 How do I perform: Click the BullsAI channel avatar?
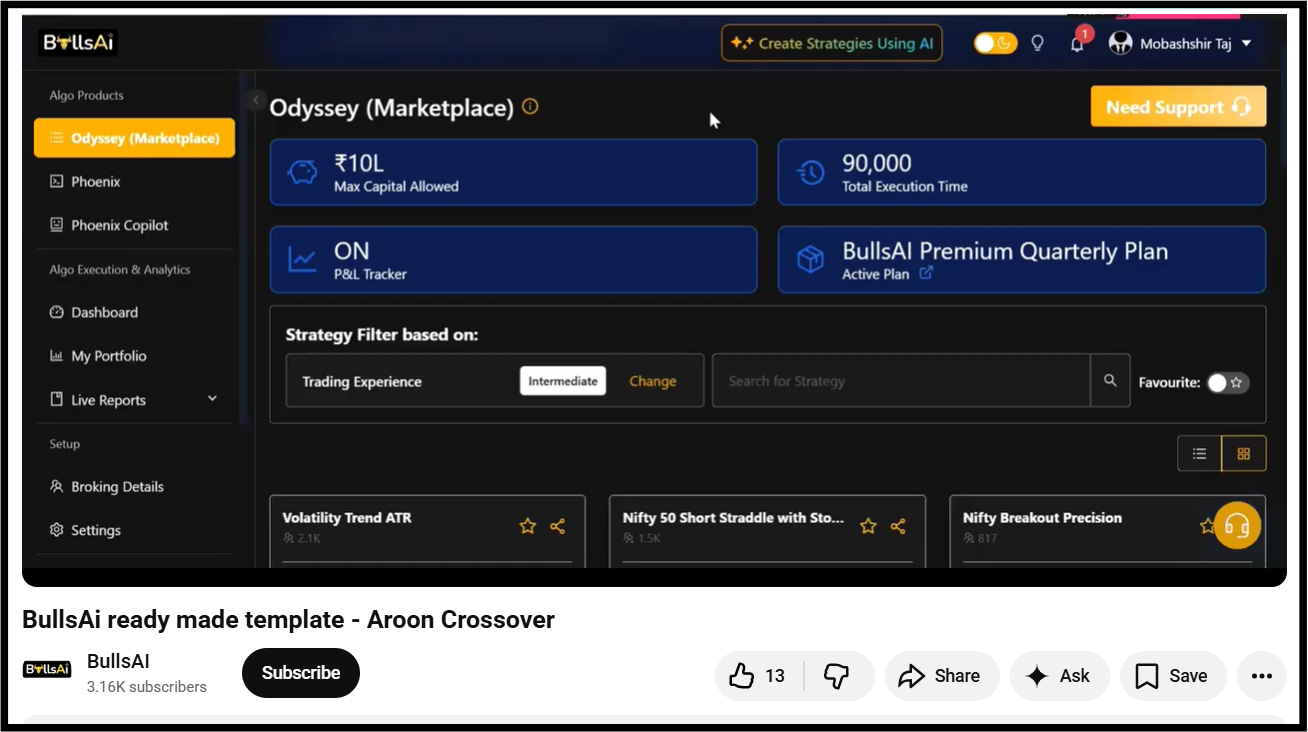[47, 669]
